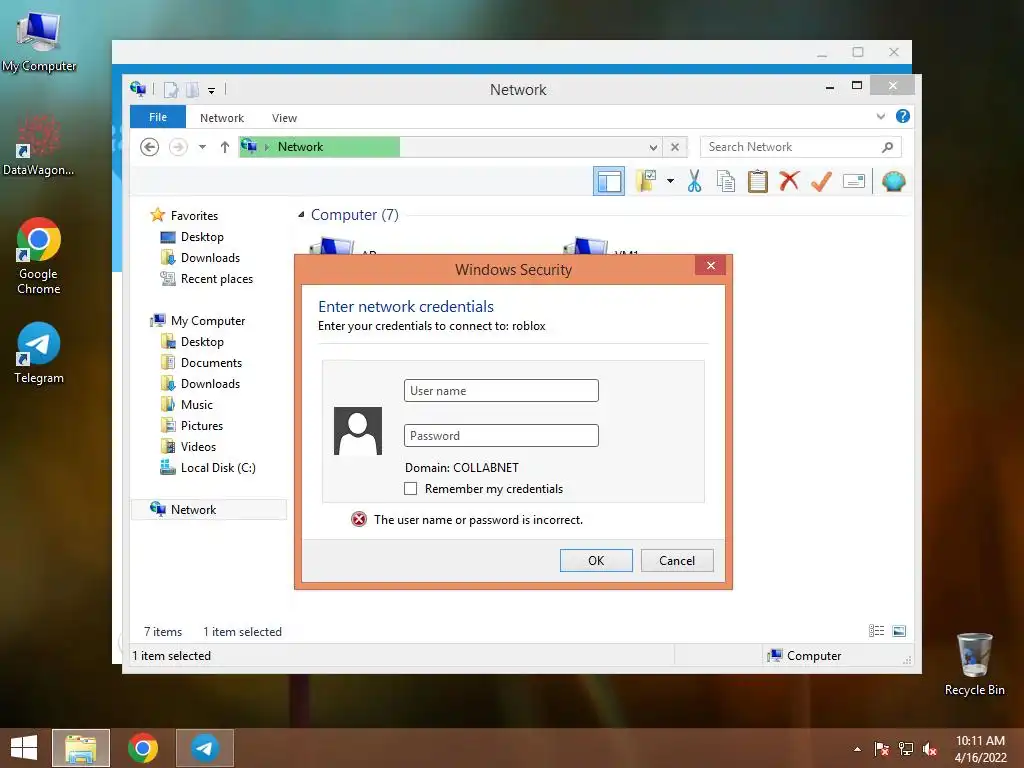Click Telegram in the taskbar

click(x=205, y=748)
